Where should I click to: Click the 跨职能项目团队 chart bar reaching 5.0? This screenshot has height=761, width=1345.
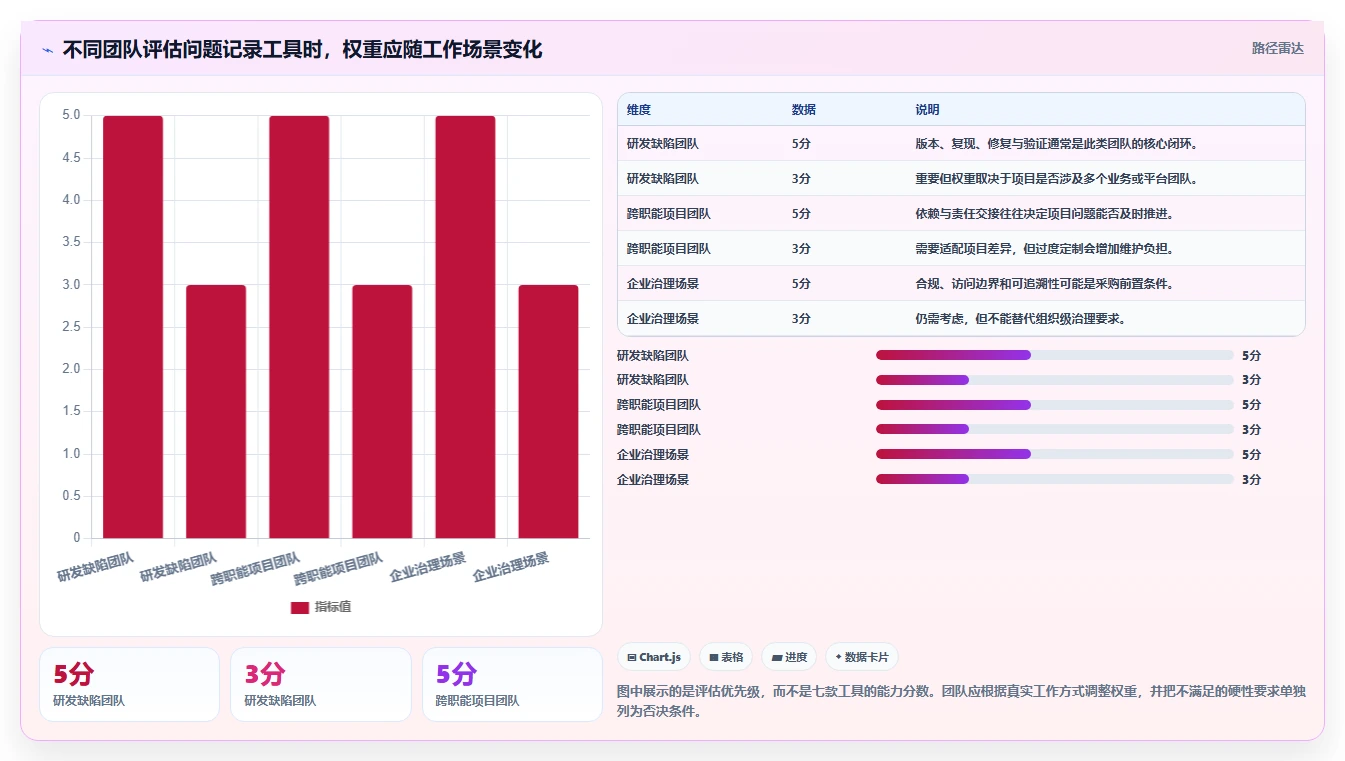coord(299,327)
